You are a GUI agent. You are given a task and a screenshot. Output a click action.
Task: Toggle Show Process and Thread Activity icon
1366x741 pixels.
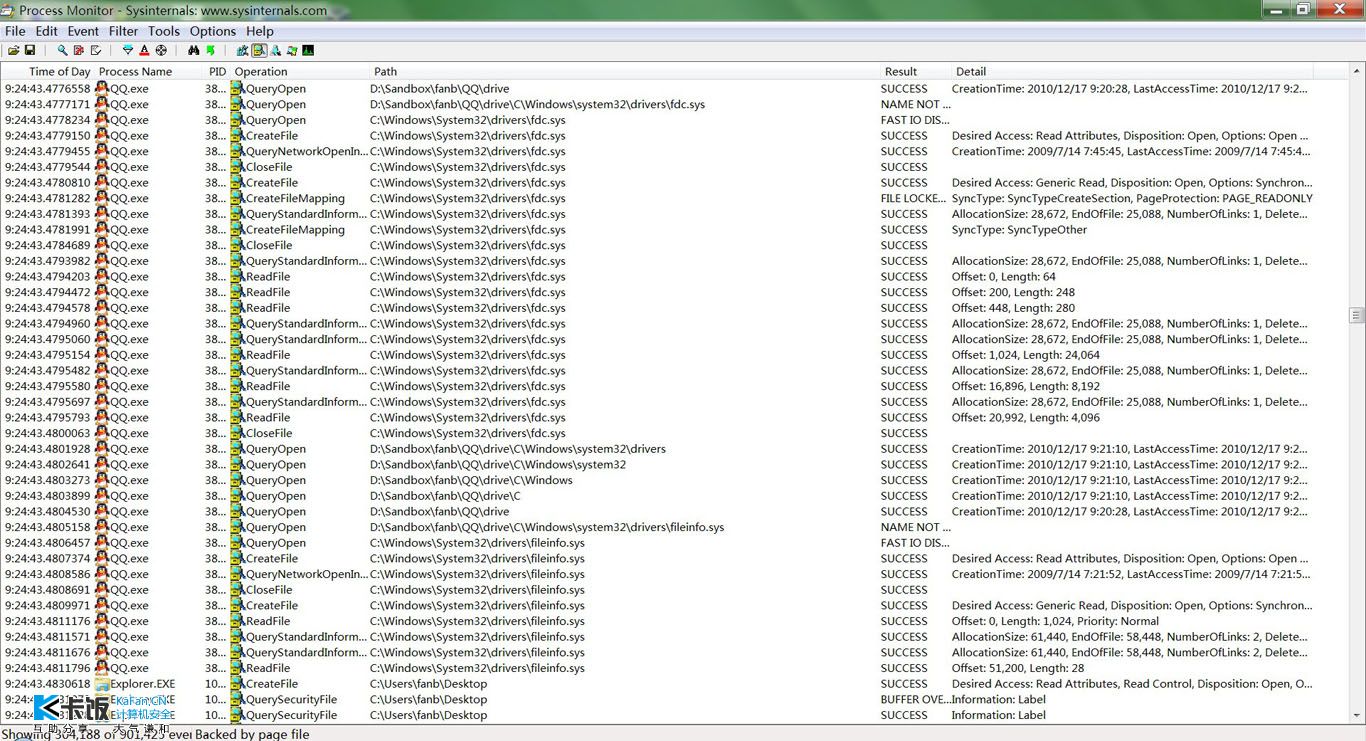[292, 50]
